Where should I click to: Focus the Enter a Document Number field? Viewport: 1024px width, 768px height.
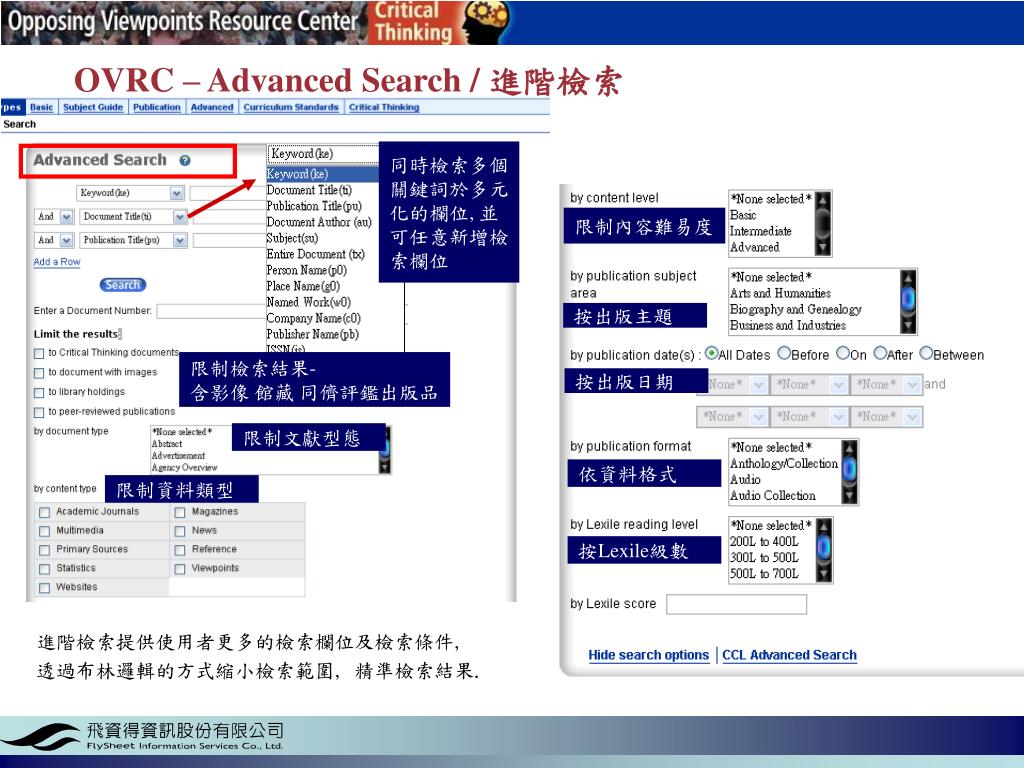coord(210,311)
